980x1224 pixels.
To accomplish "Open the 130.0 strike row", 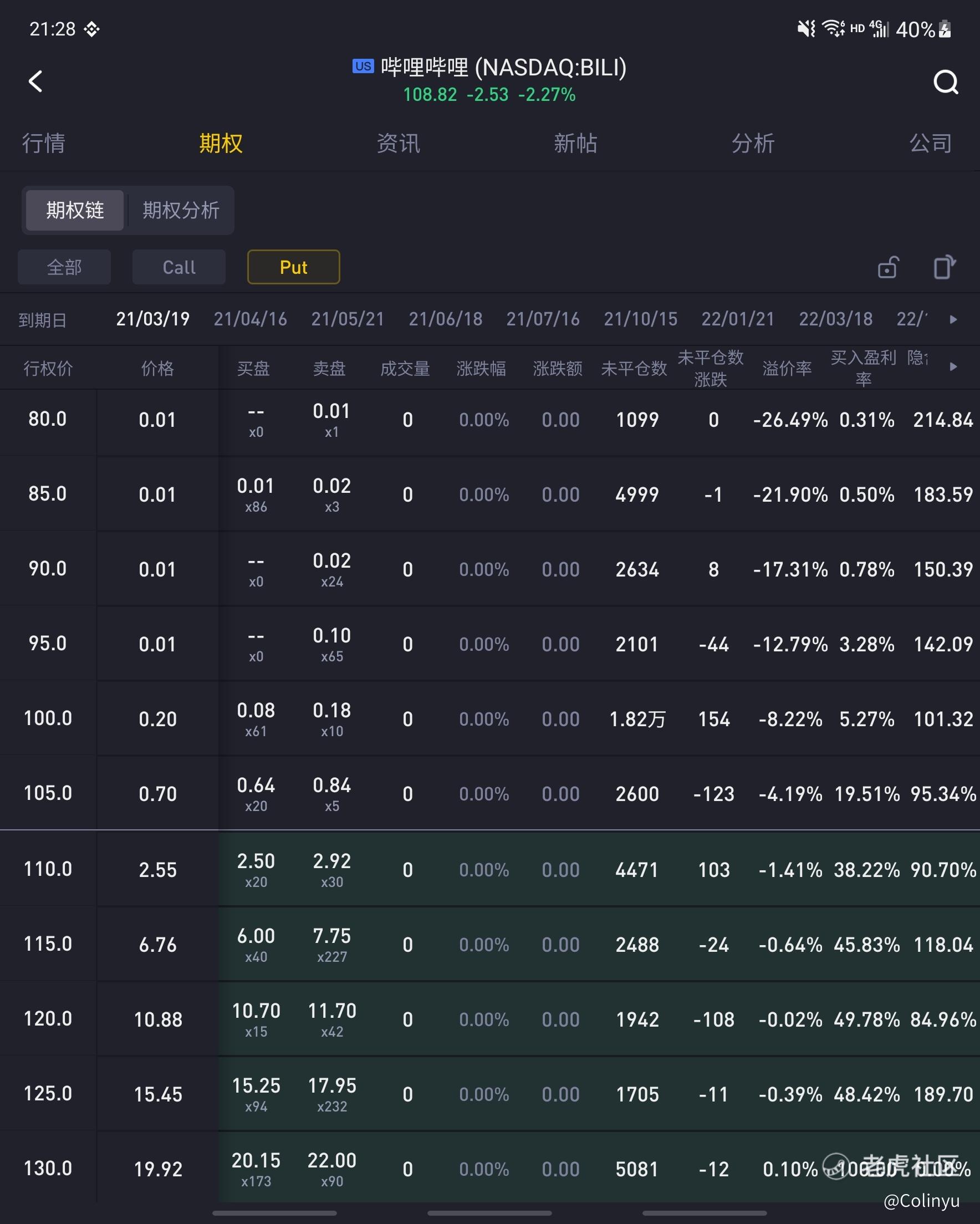I will pos(490,1169).
